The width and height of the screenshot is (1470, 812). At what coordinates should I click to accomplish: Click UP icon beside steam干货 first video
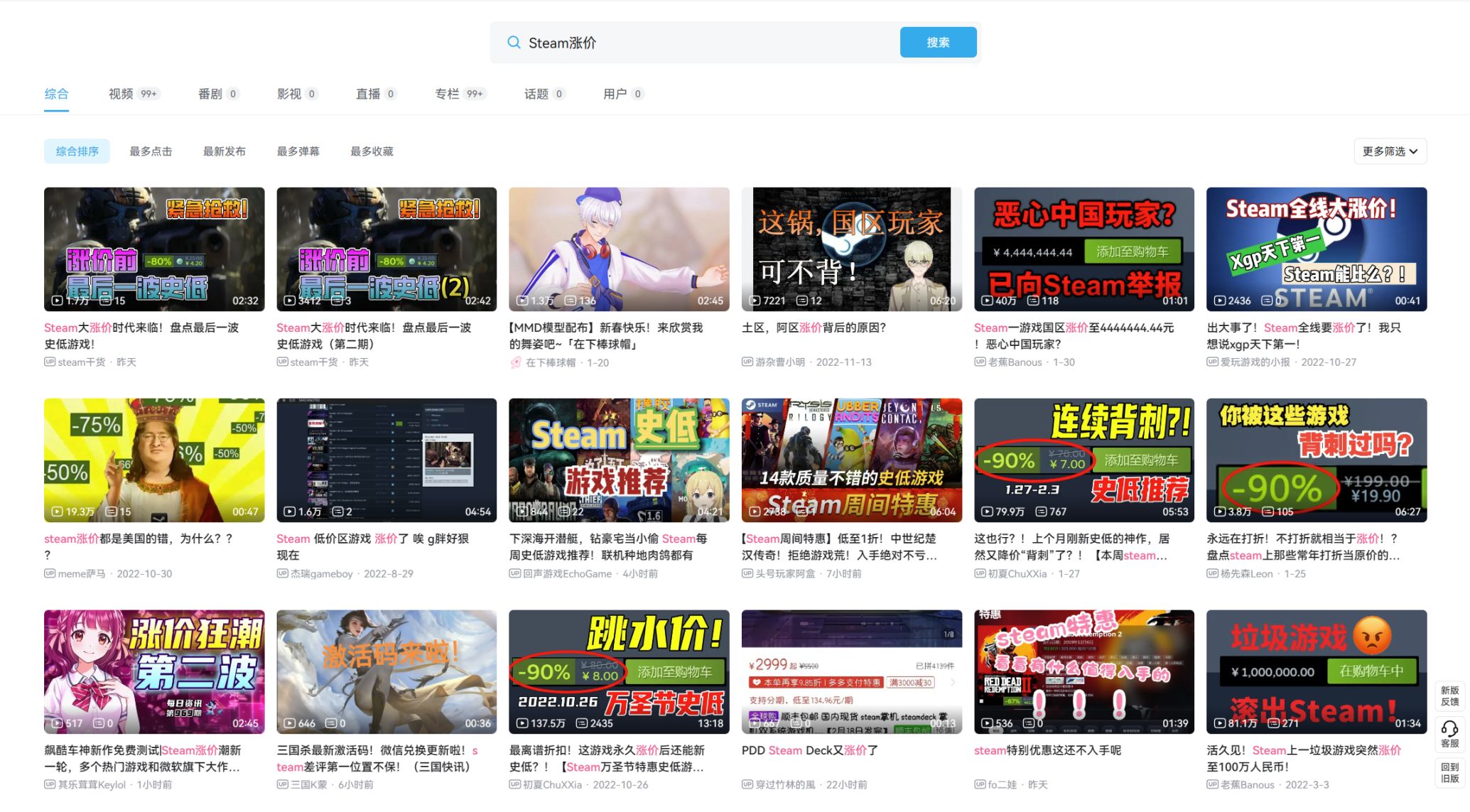click(50, 362)
